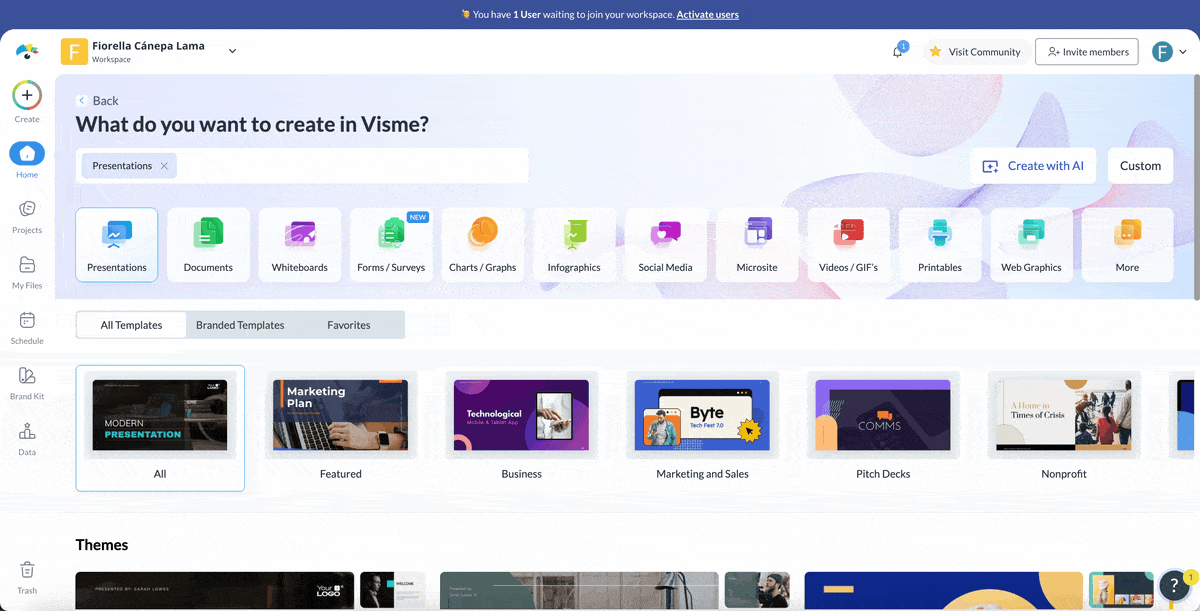The height and width of the screenshot is (611, 1200).
Task: Select the Web Graphics category icon
Action: [x=1031, y=245]
